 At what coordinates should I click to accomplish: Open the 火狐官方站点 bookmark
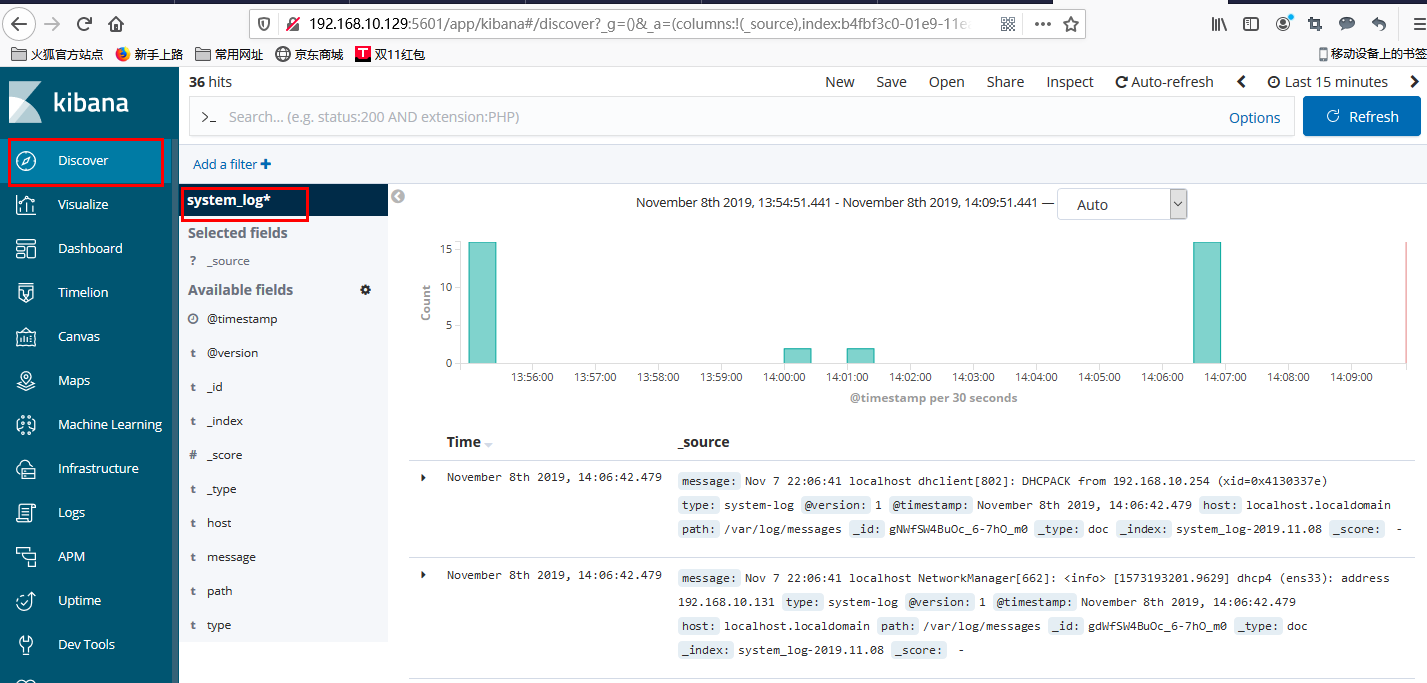57,54
